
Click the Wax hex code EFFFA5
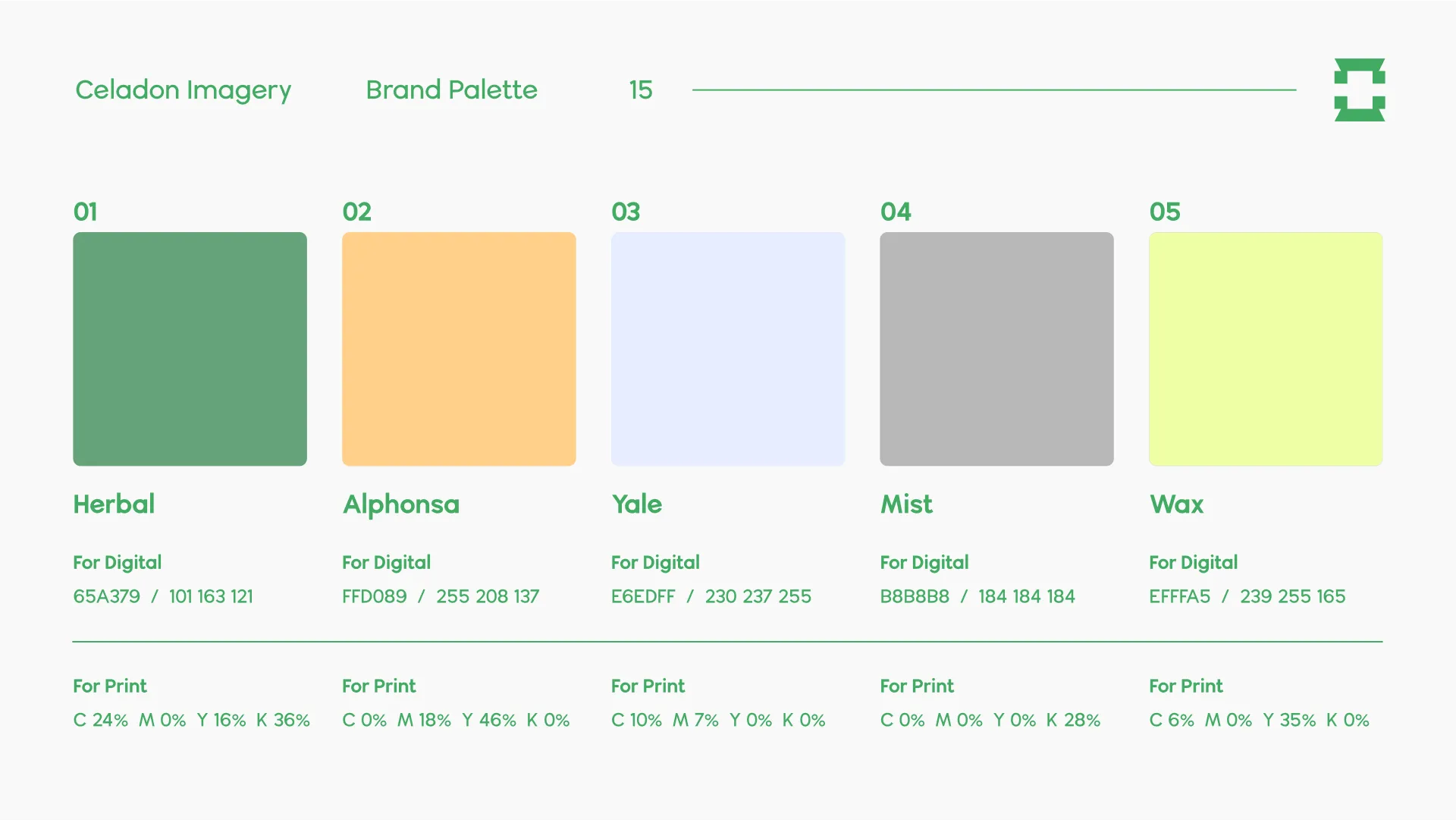[x=1180, y=596]
